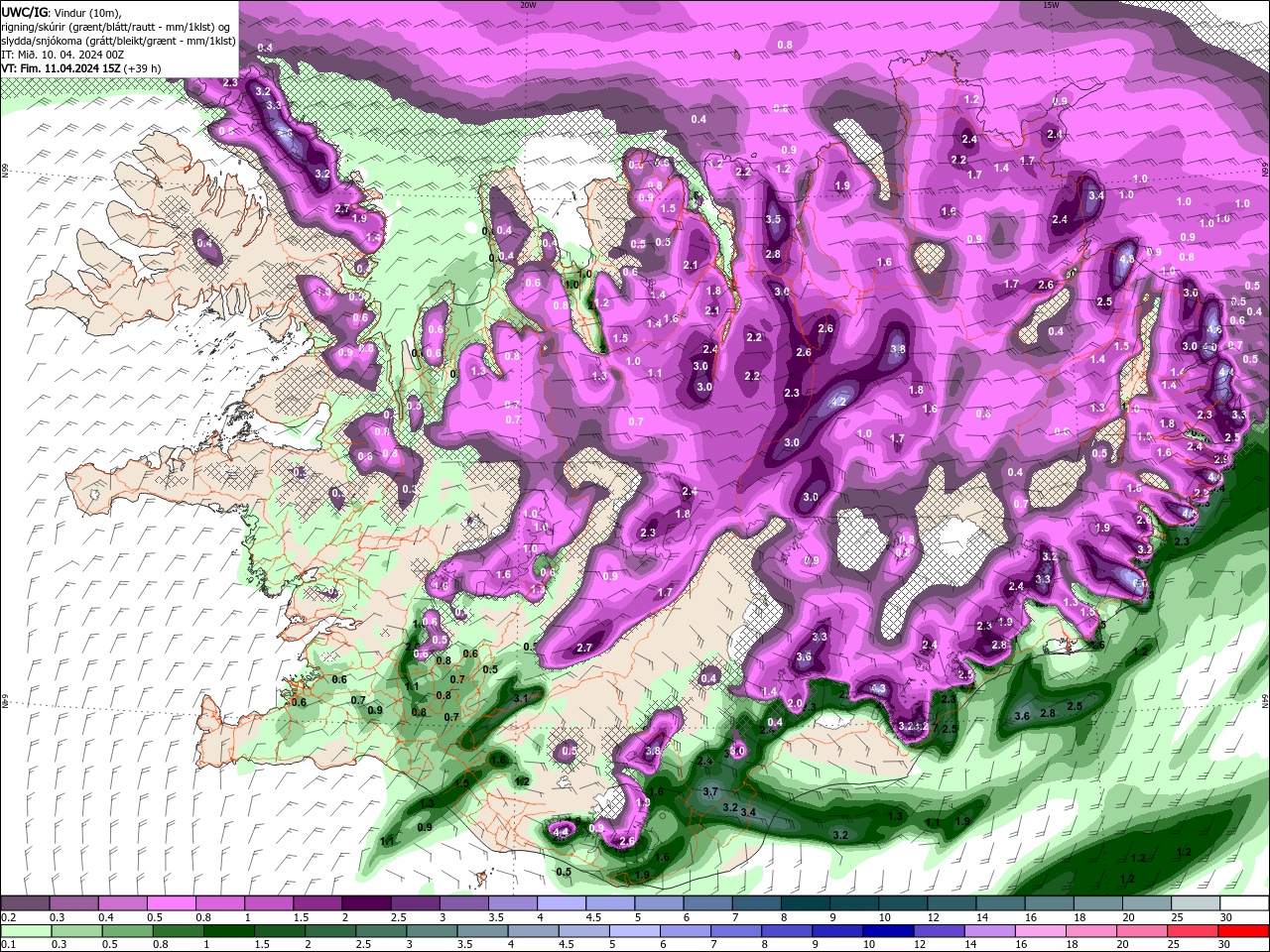
Task: Click the '20W' longitude label
Action: tap(528, 5)
